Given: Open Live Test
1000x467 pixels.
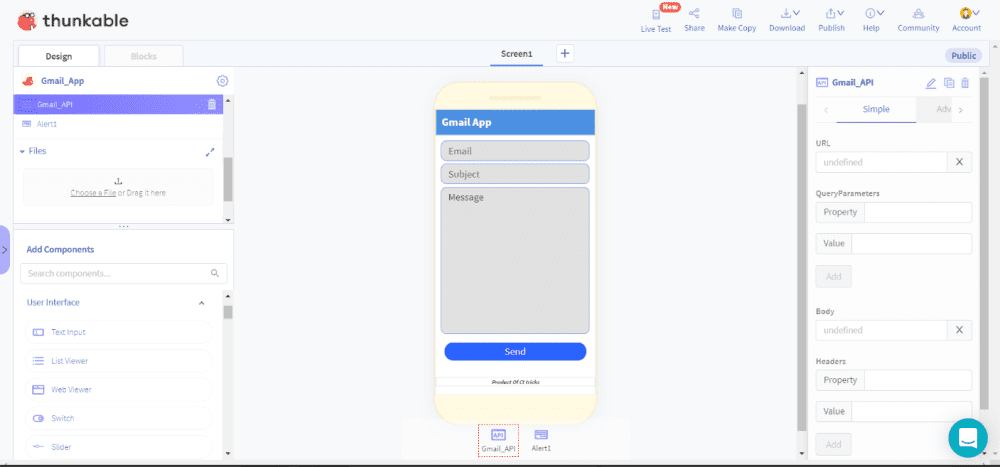Looking at the screenshot, I should [656, 20].
